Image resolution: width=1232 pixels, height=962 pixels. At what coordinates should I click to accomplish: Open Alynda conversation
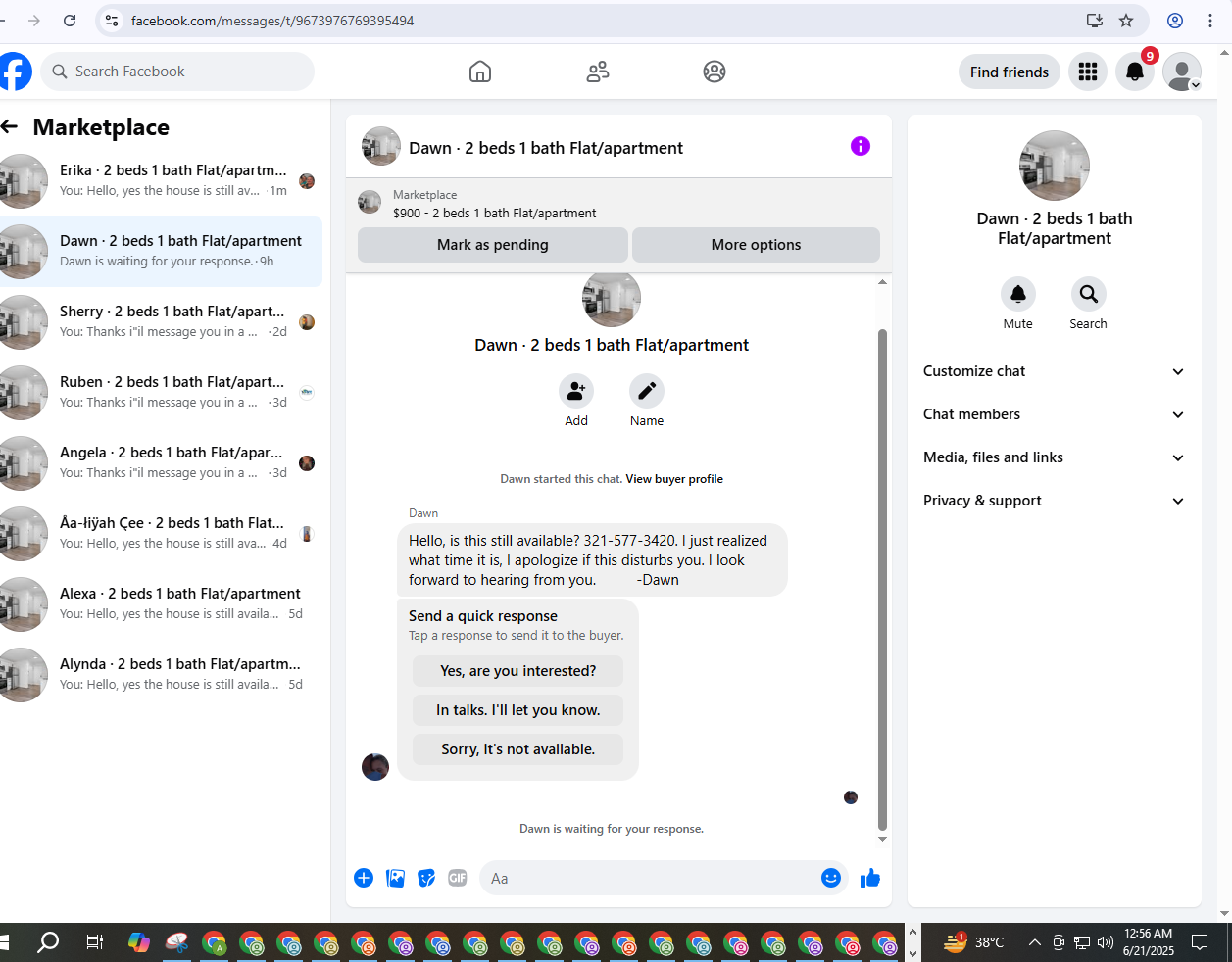(161, 675)
